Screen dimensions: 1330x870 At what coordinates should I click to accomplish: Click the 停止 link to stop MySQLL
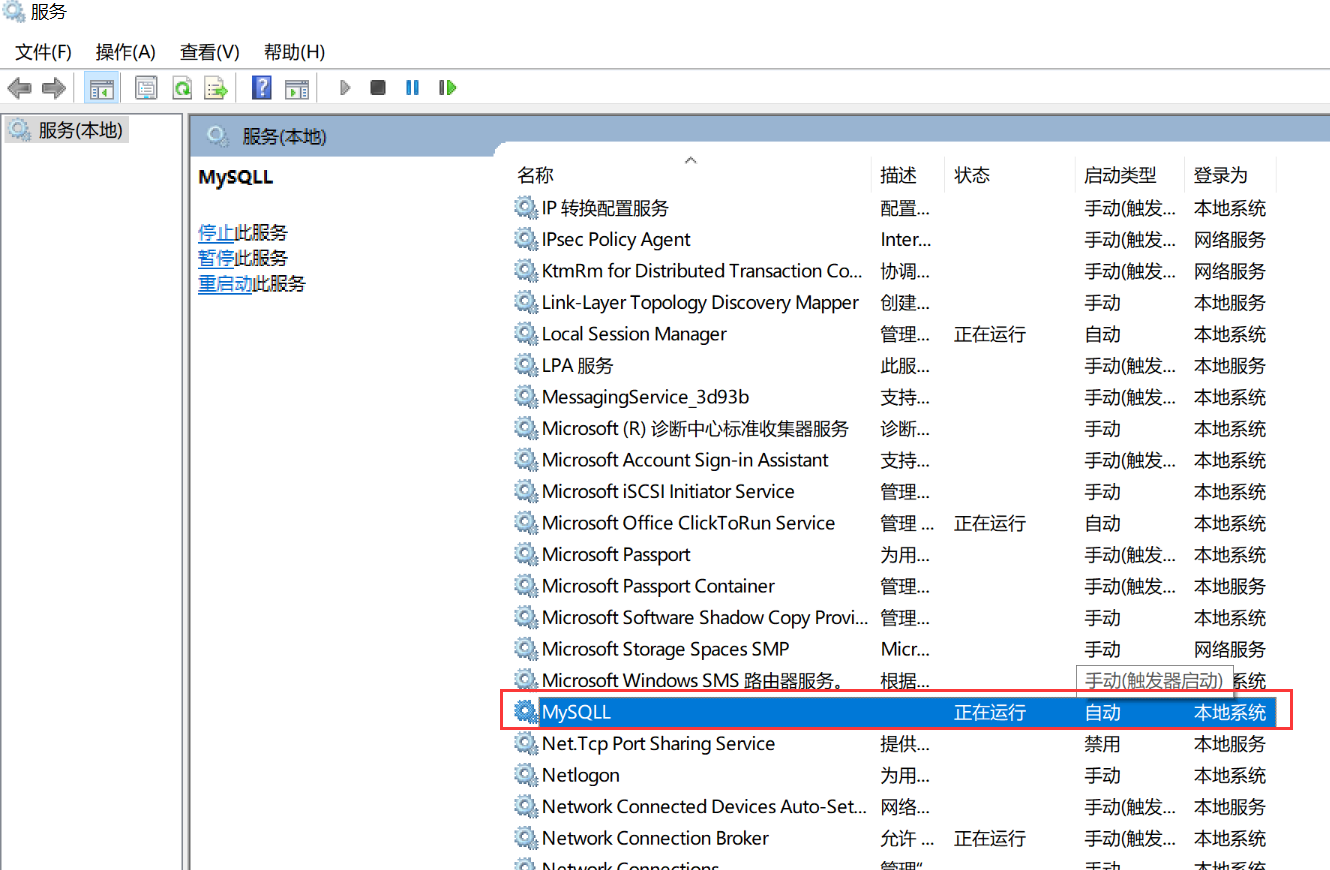[x=216, y=232]
